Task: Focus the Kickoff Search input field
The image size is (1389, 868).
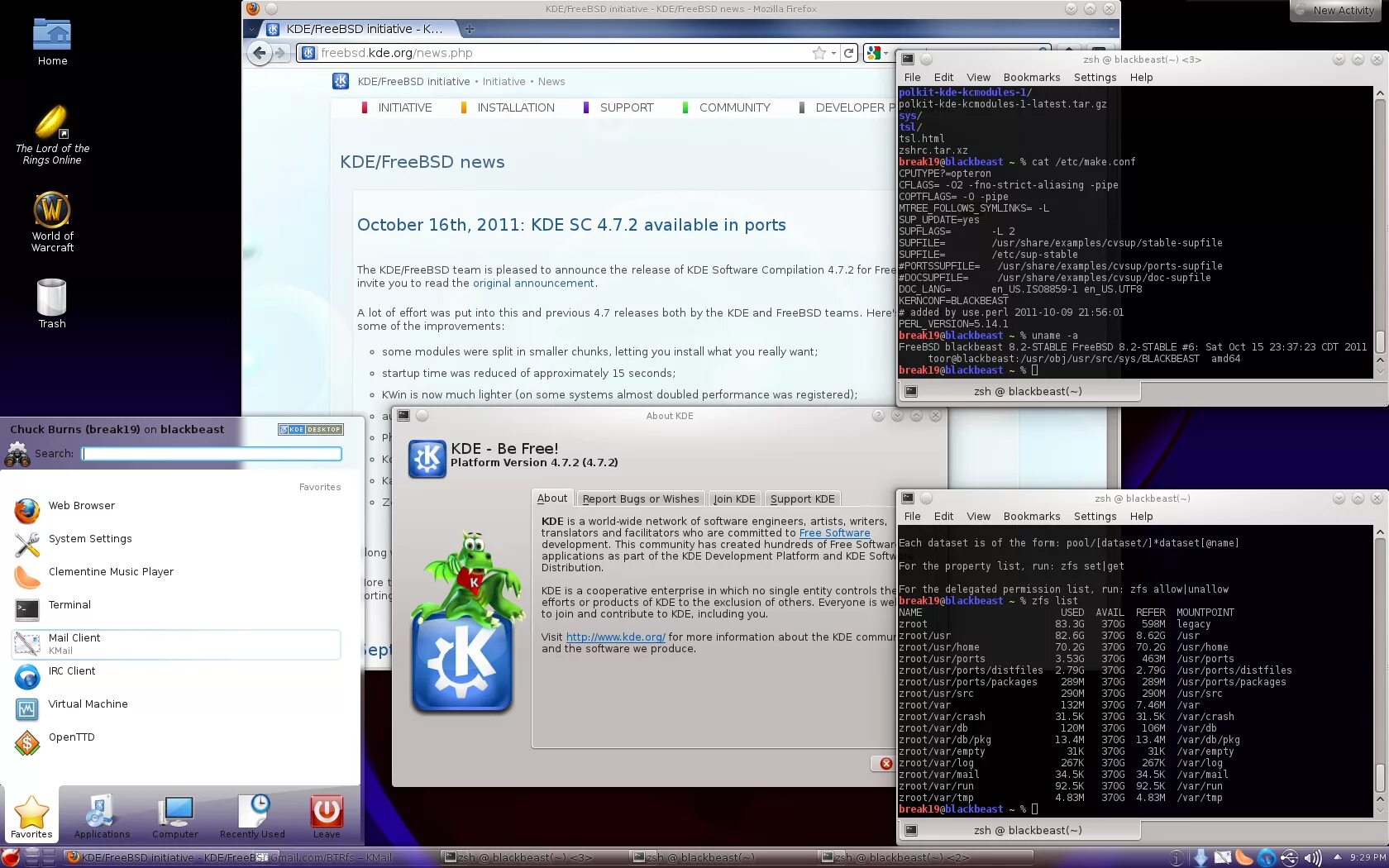Action: point(212,454)
